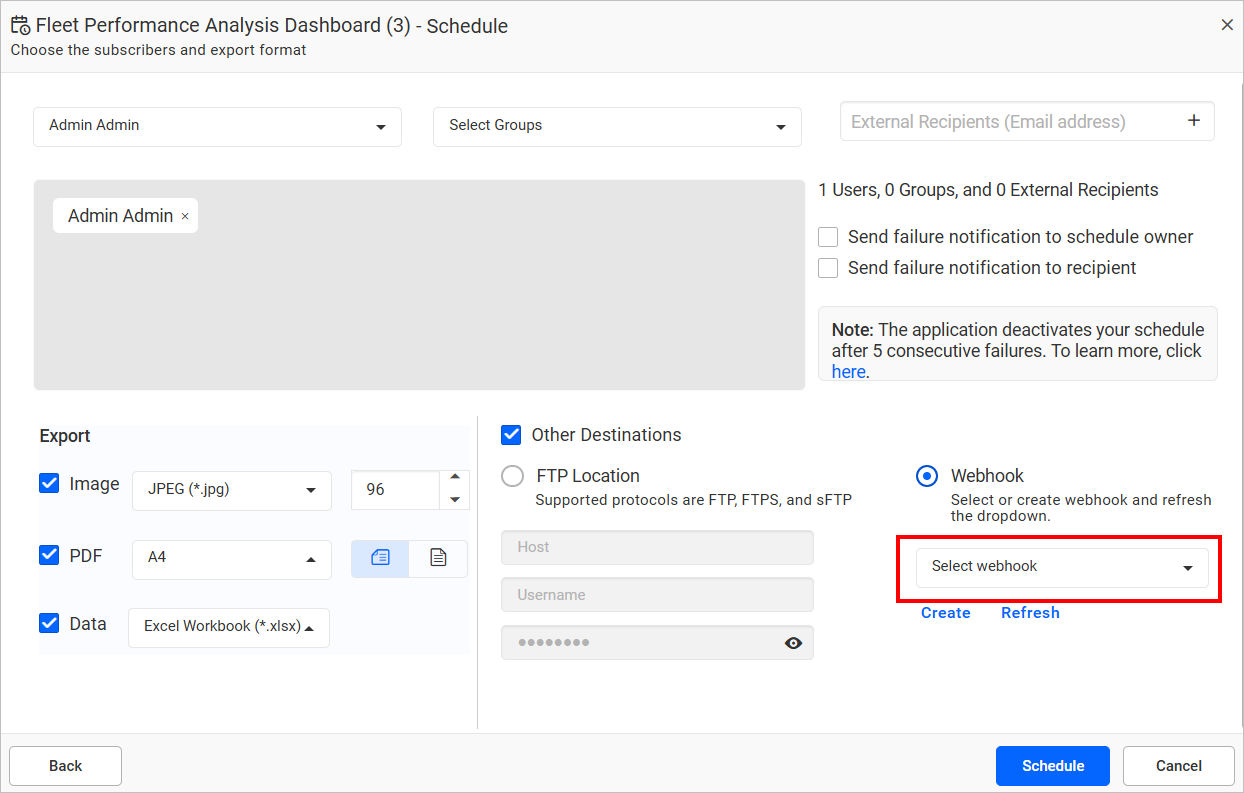Enable failure notification to schedule owner

tap(827, 237)
